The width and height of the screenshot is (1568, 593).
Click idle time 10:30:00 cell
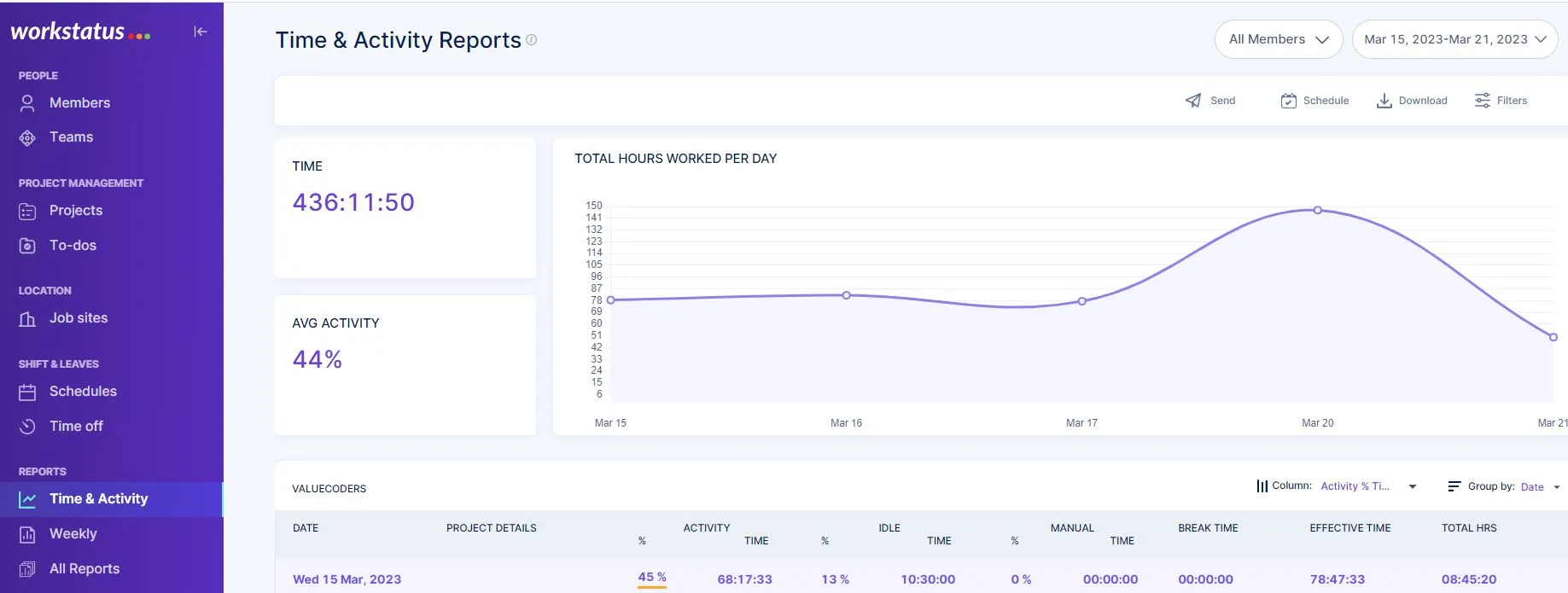click(928, 579)
